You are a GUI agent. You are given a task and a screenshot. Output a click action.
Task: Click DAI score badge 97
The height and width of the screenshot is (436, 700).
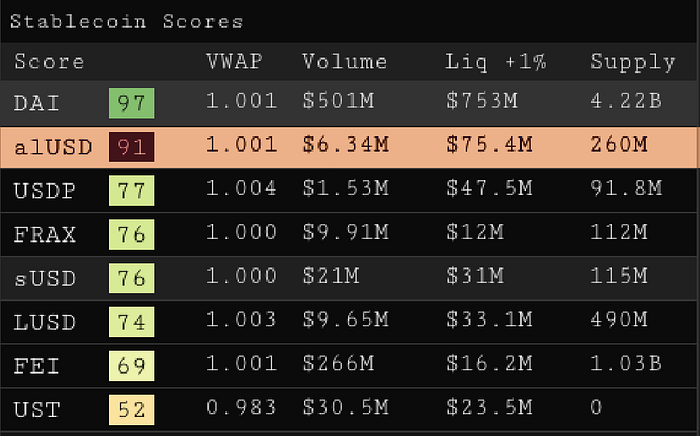click(132, 103)
